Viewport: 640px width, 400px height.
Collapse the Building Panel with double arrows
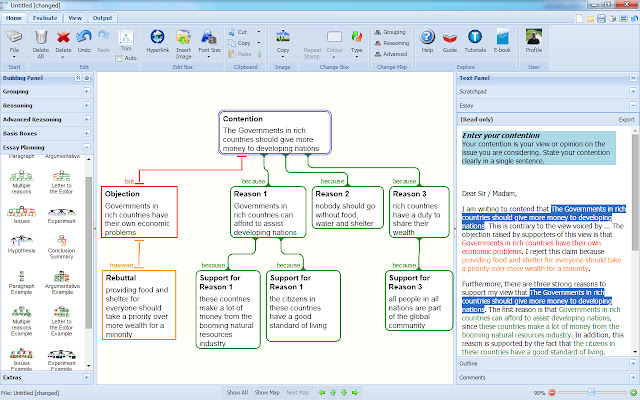tap(78, 78)
